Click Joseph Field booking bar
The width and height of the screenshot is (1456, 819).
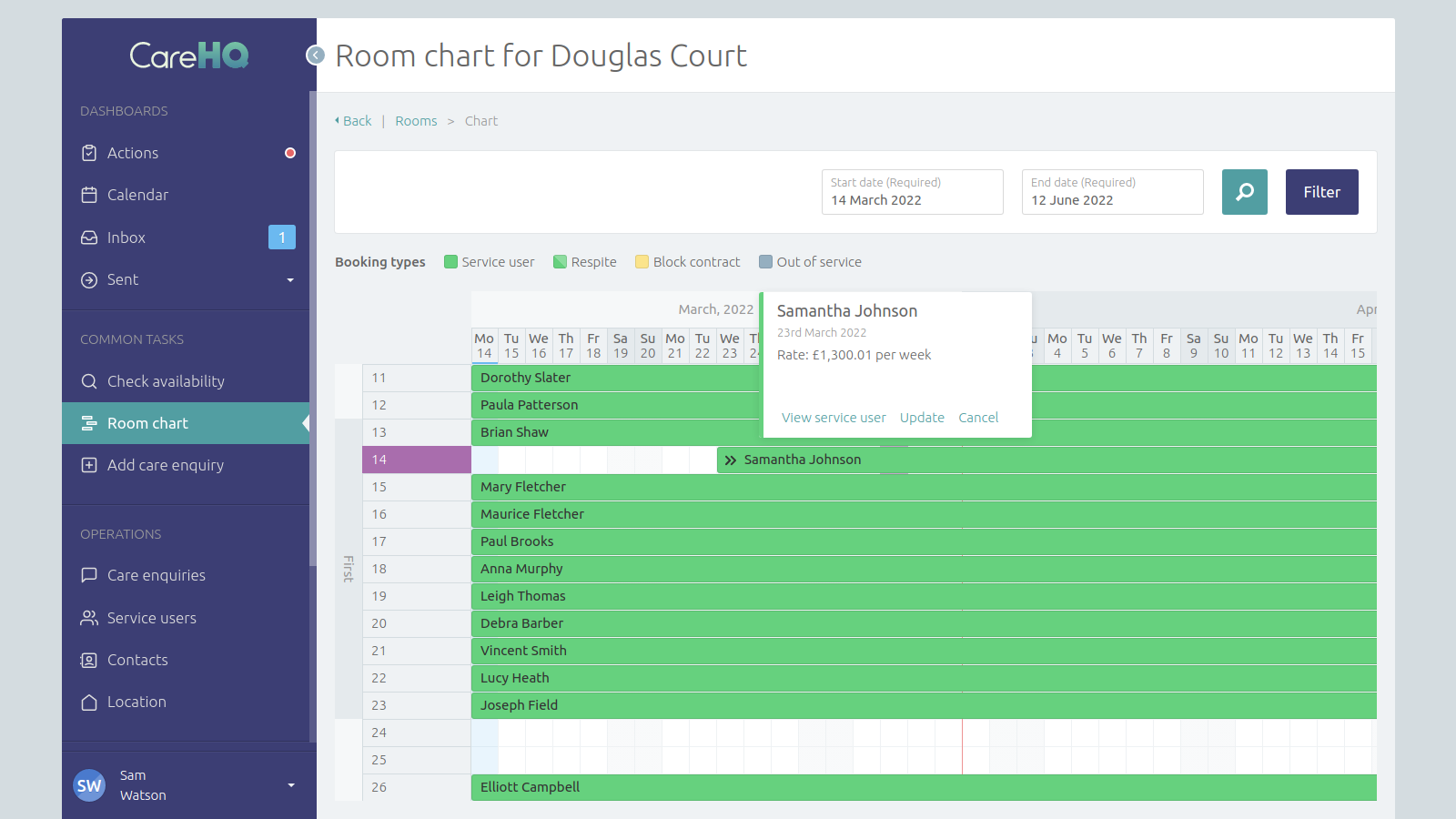point(924,705)
